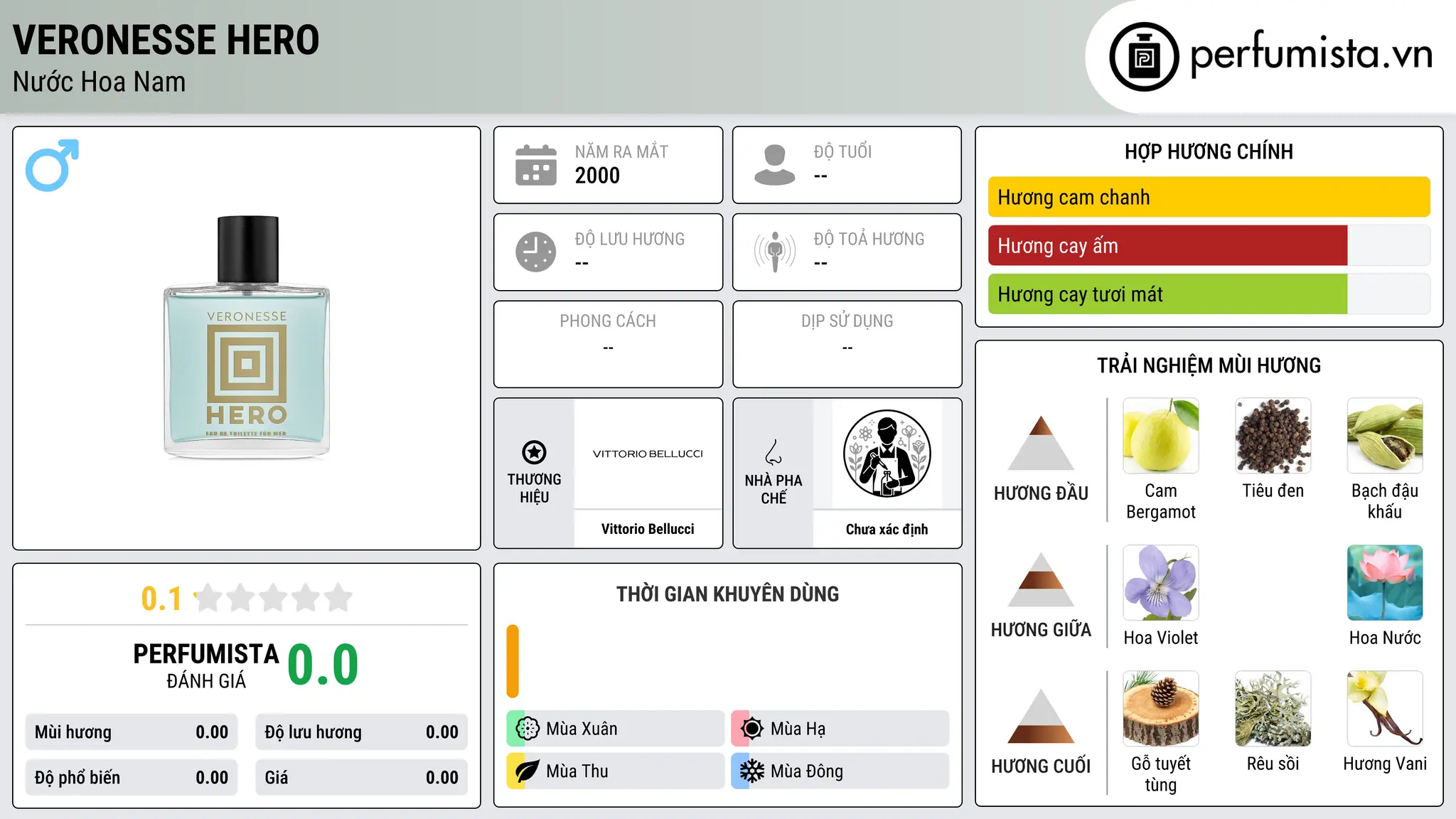
Task: Click the star badge icon above Thương hiệu
Action: [x=534, y=452]
